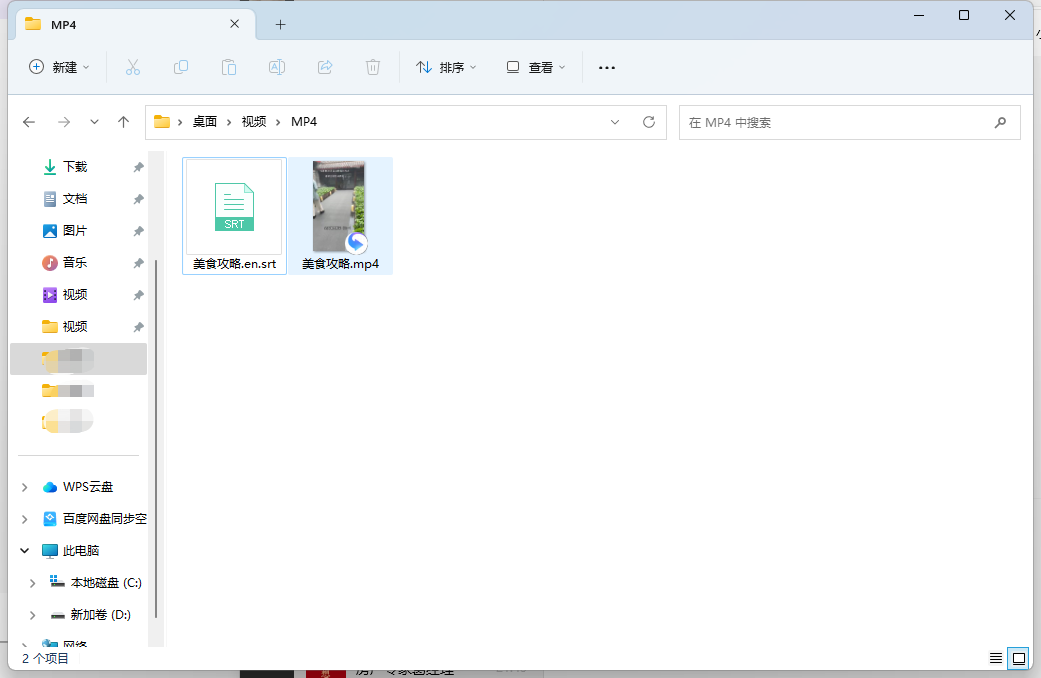Screen dimensions: 1041x678
Task: Open the 新建 dropdown menu
Action: [59, 67]
